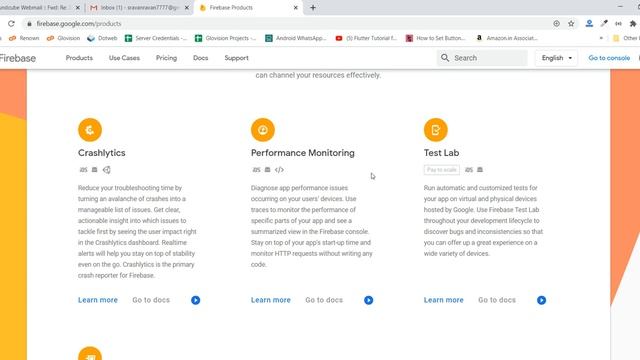Open the Server Credentials bookmark
This screenshot has height=360, width=640.
pos(156,38)
